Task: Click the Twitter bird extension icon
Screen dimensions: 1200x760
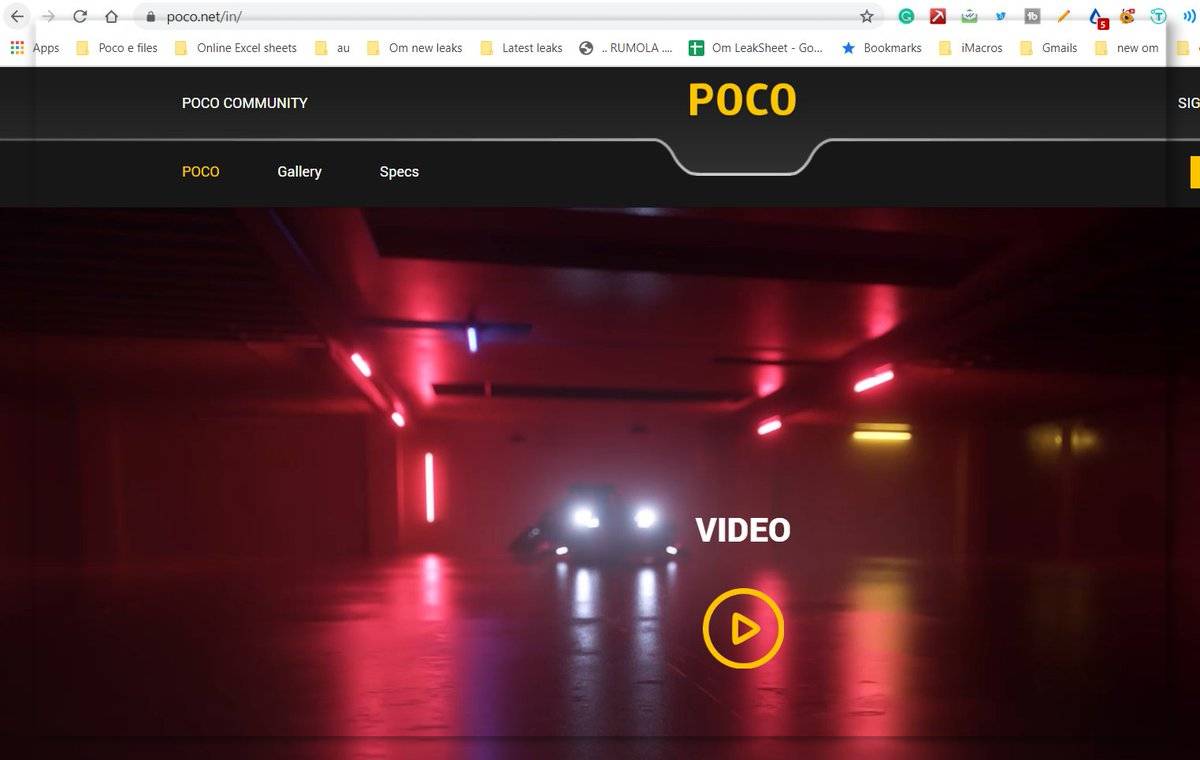Action: pyautogui.click(x=999, y=17)
